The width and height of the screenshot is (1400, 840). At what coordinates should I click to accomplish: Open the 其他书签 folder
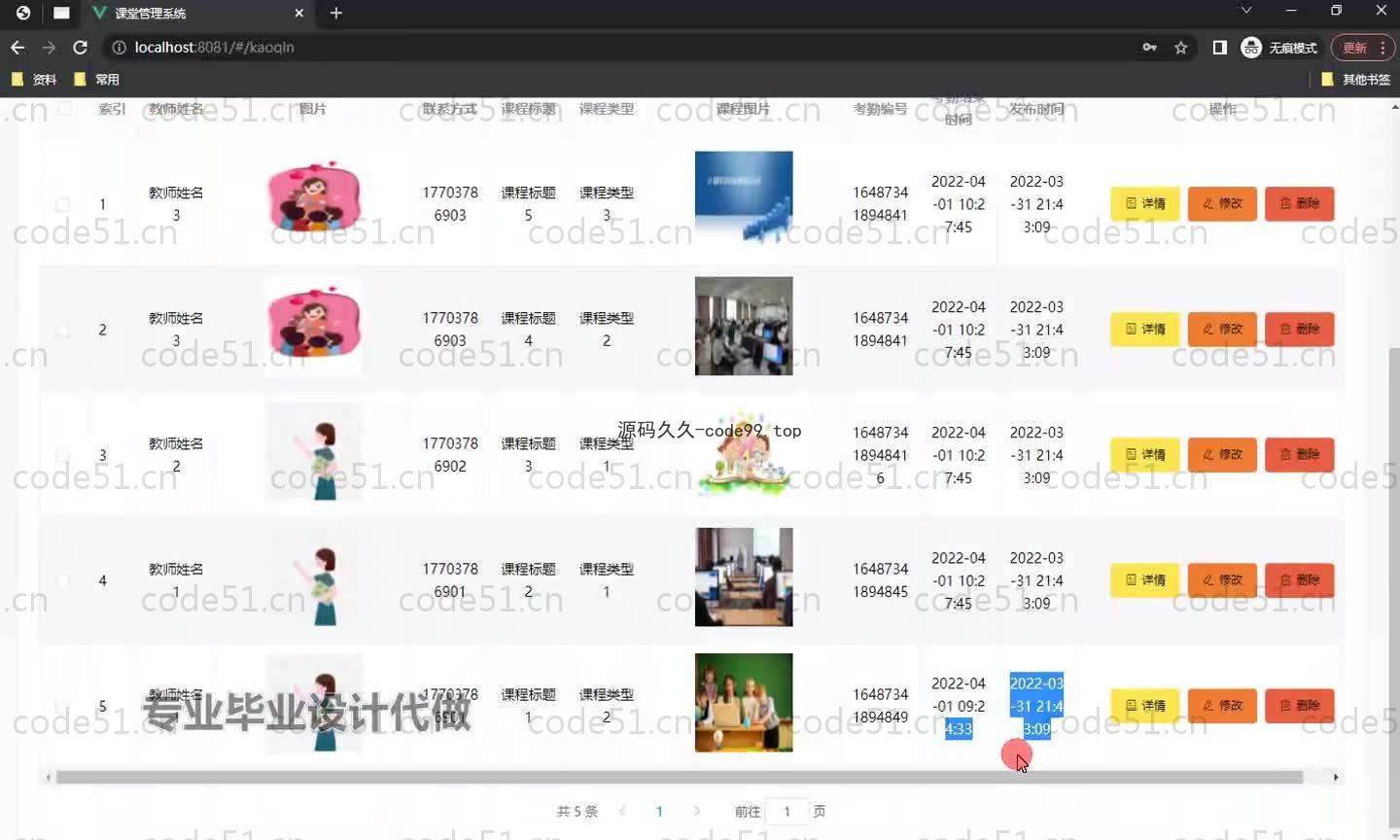tap(1355, 79)
